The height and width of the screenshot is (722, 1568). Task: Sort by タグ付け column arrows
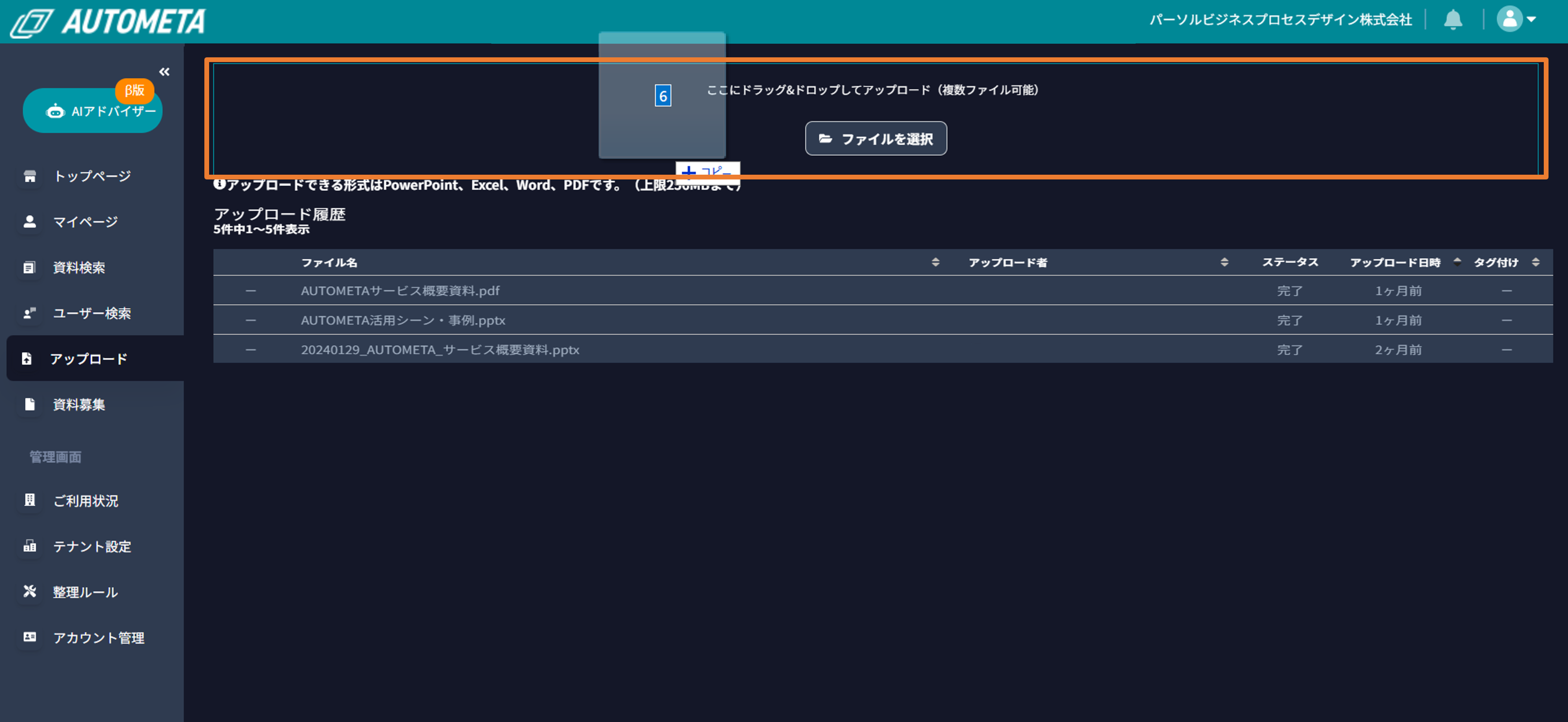[1536, 262]
